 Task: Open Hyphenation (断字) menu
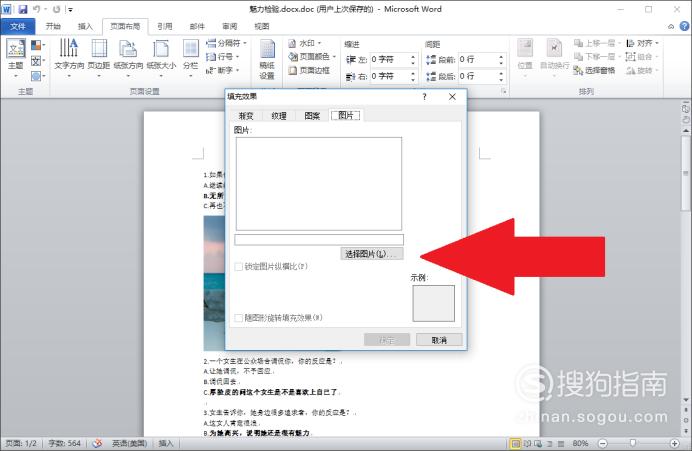pyautogui.click(x=223, y=70)
